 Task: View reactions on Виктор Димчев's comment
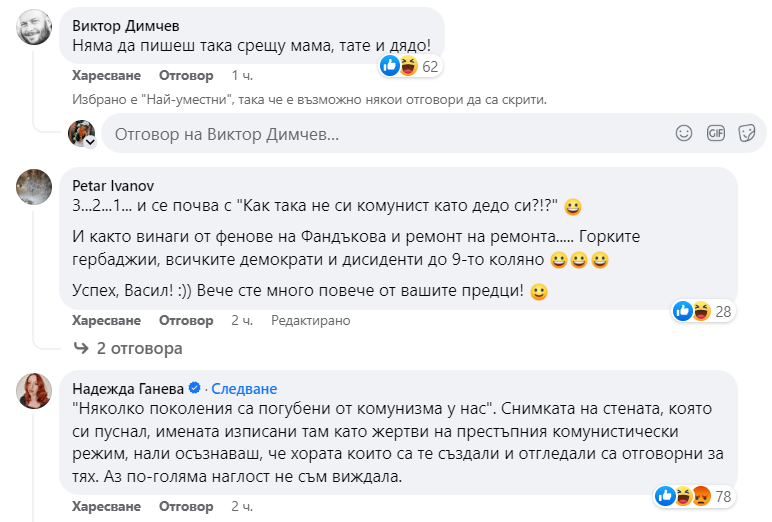(410, 67)
